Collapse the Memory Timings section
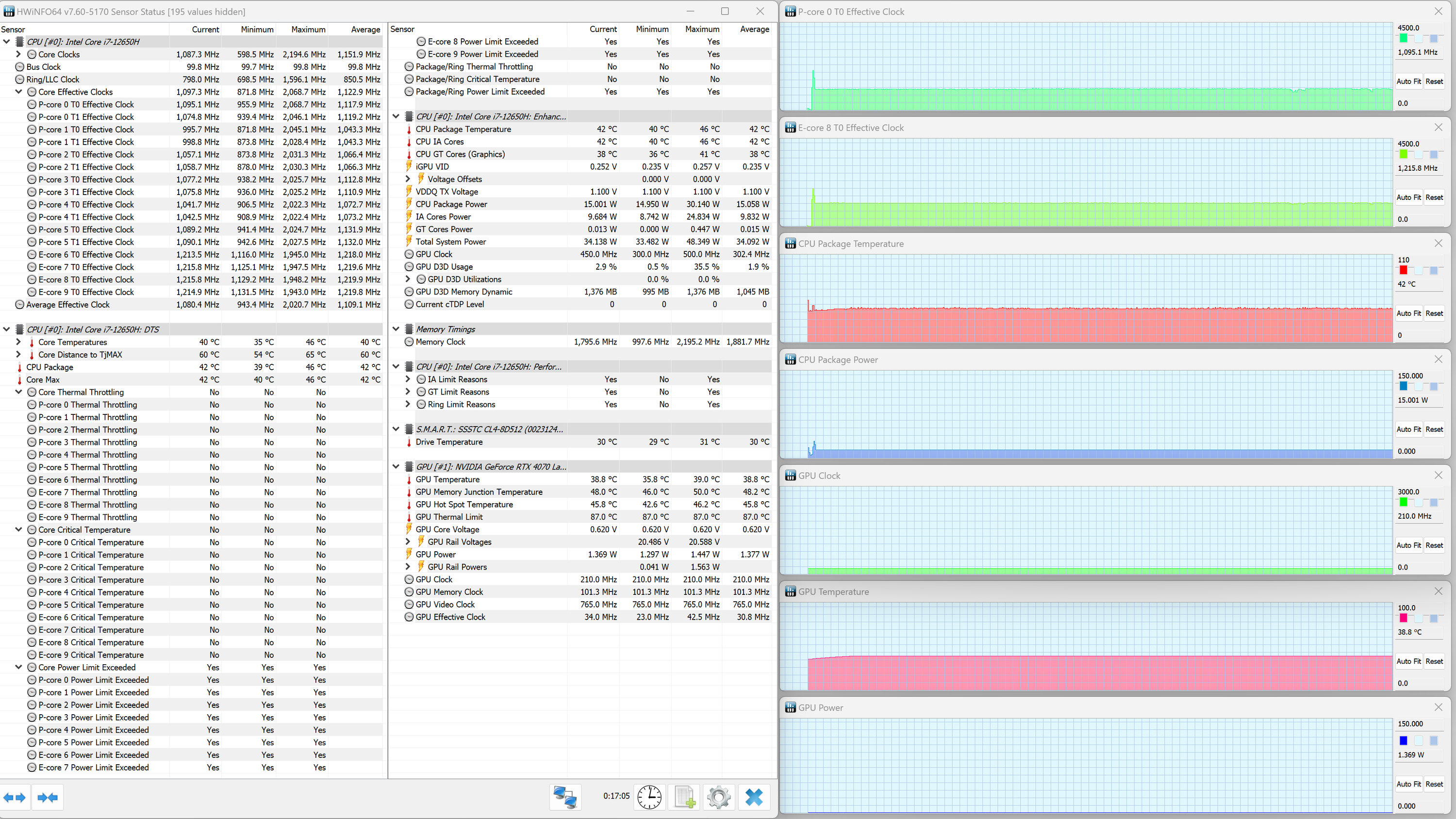1456x819 pixels. (396, 329)
